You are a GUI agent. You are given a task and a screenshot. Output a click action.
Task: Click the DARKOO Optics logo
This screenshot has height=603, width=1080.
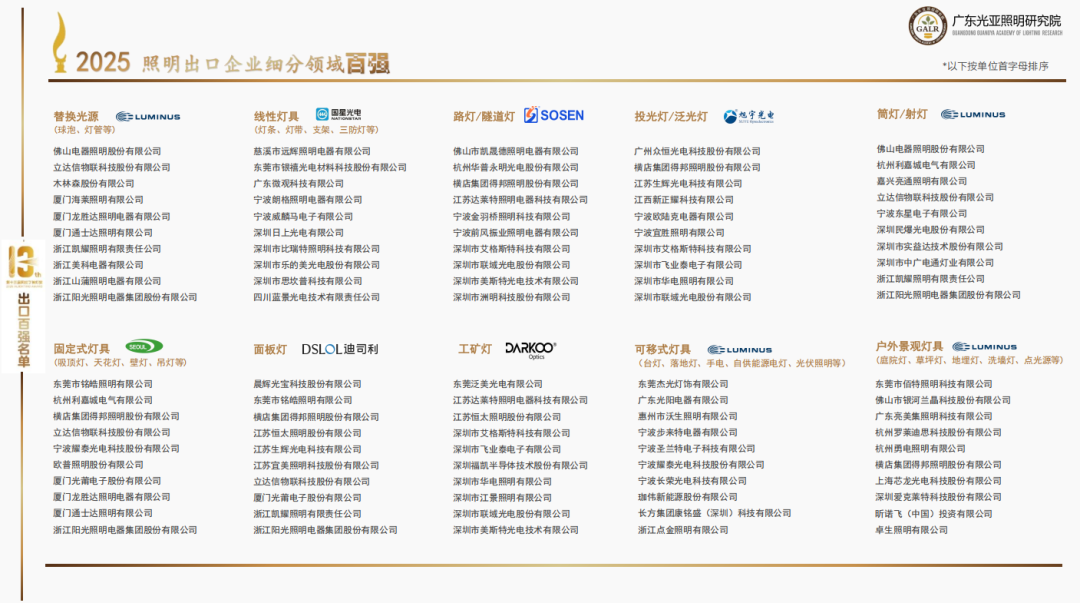coord(530,349)
